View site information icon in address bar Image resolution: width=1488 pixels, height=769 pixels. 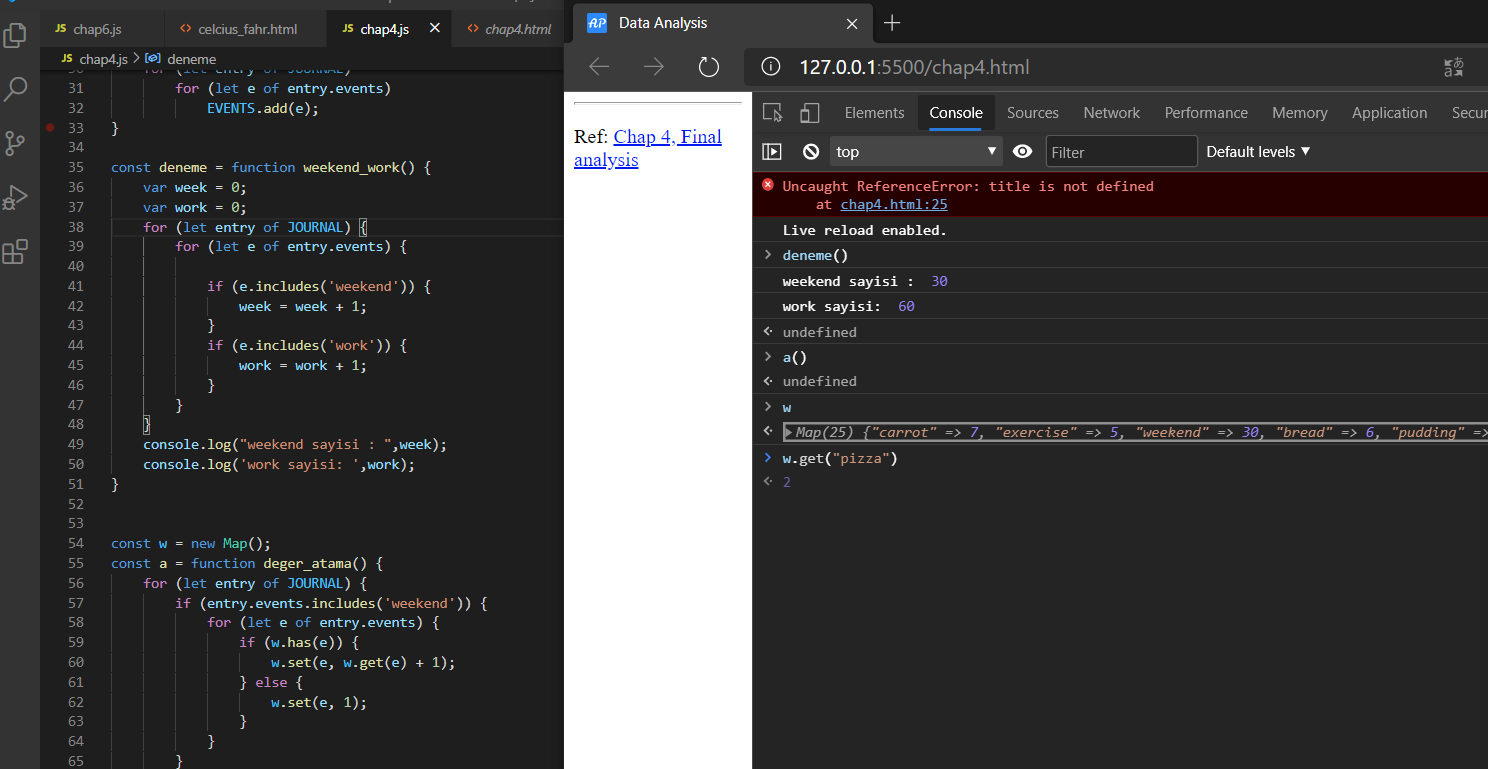pos(770,67)
